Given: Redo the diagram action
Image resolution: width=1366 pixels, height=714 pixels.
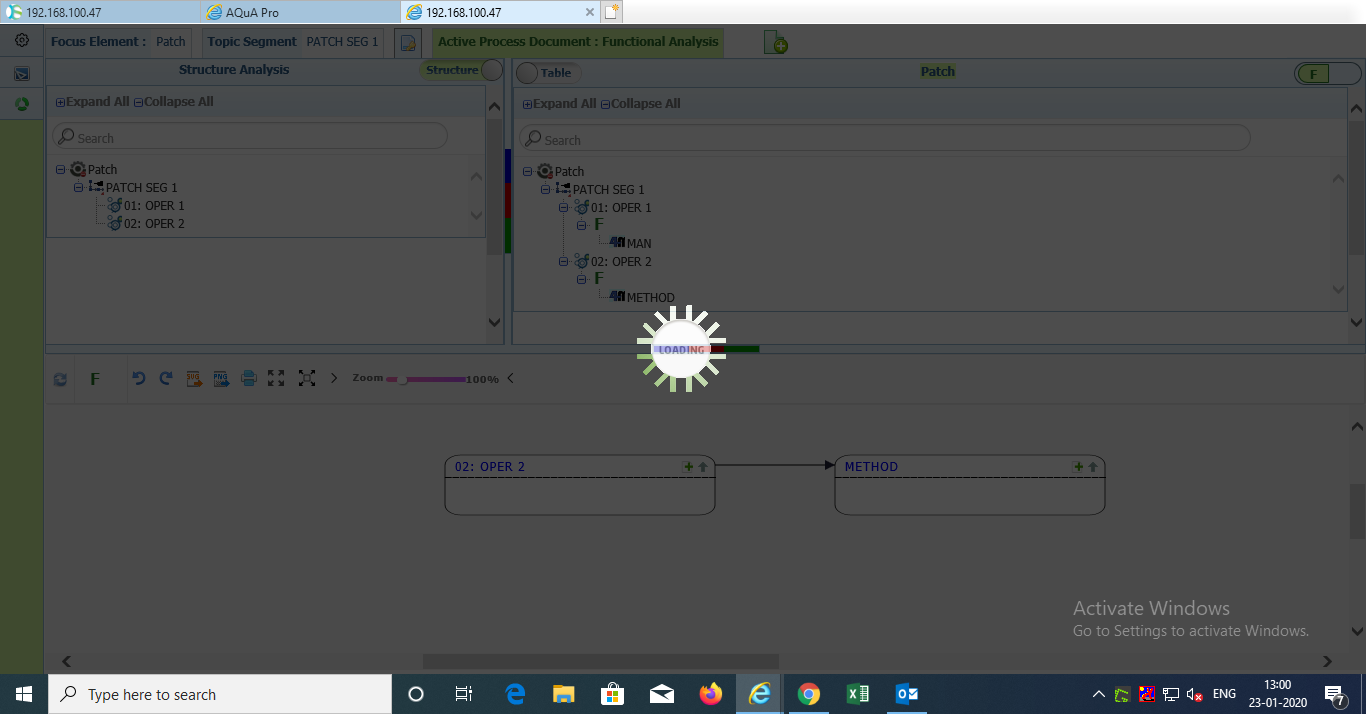Looking at the screenshot, I should 166,378.
